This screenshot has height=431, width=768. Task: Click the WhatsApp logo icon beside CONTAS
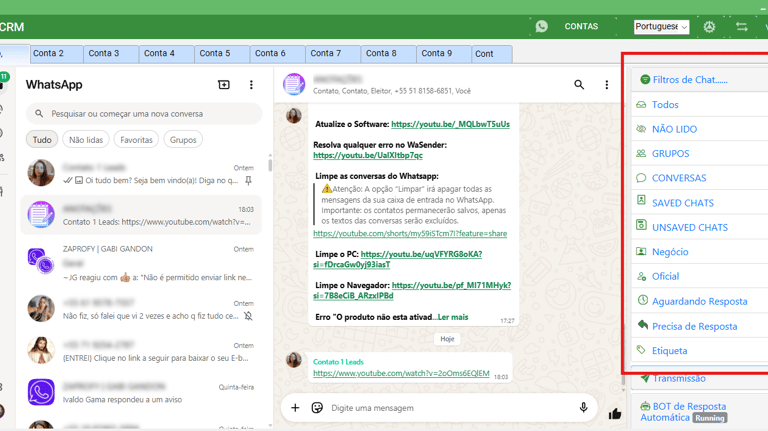[x=541, y=26]
